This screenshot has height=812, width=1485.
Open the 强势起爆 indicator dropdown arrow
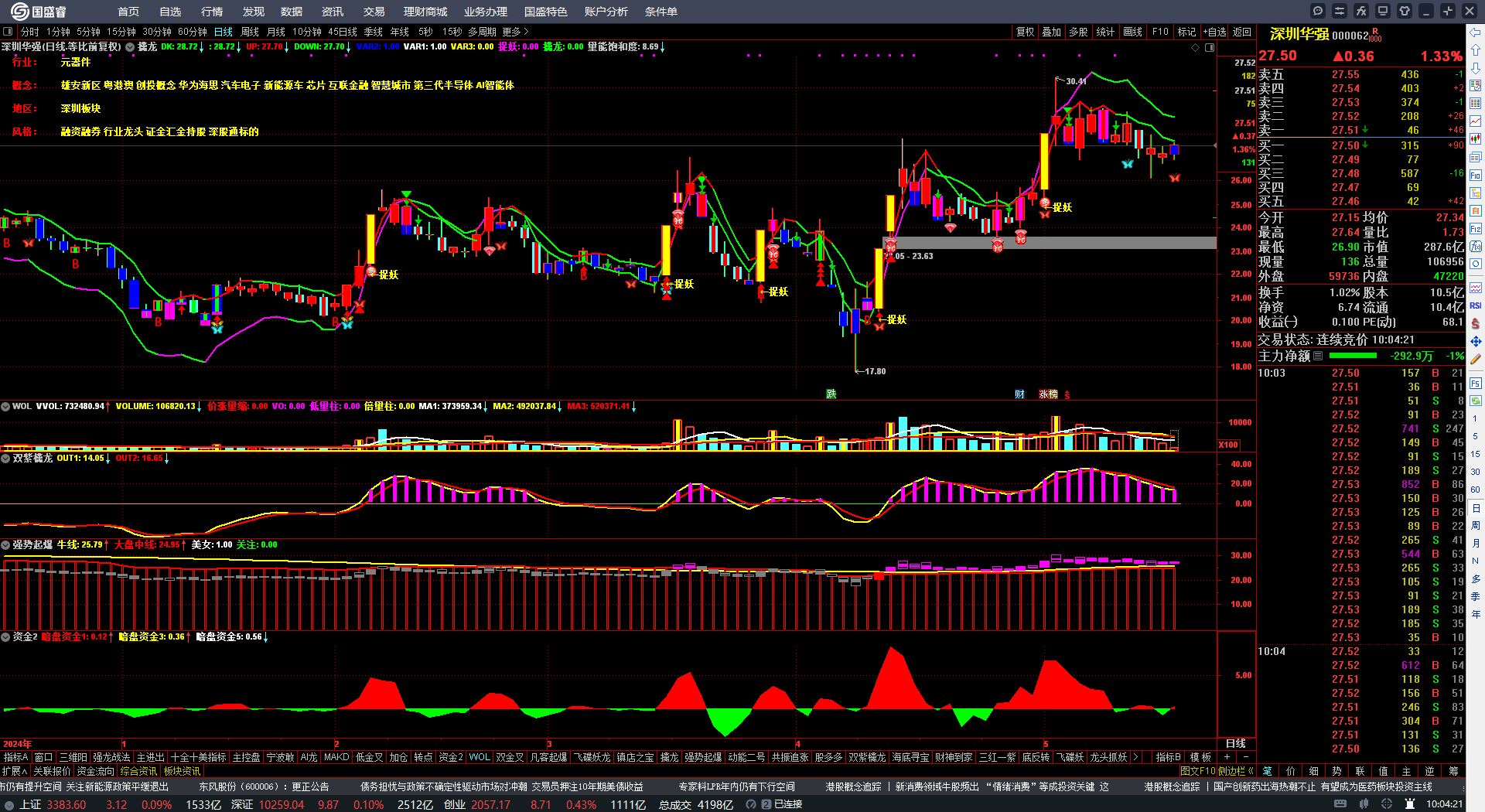point(5,545)
